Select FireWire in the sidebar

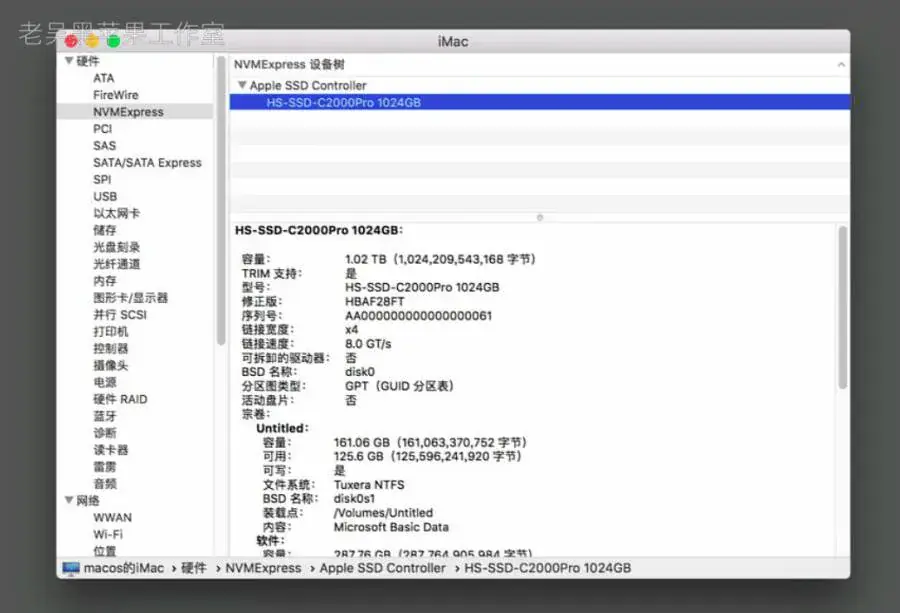point(116,95)
